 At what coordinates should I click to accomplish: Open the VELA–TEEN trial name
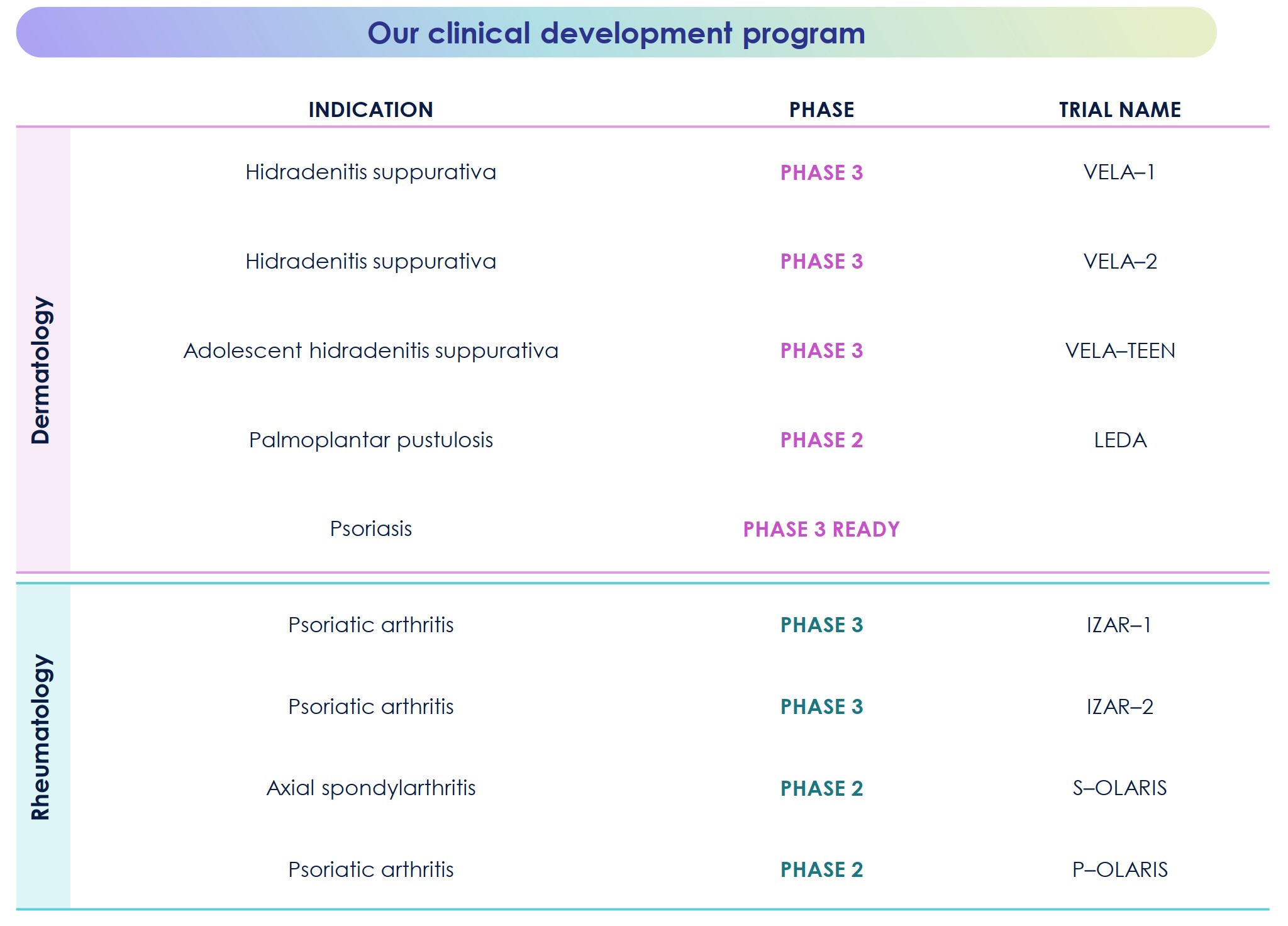point(1119,350)
